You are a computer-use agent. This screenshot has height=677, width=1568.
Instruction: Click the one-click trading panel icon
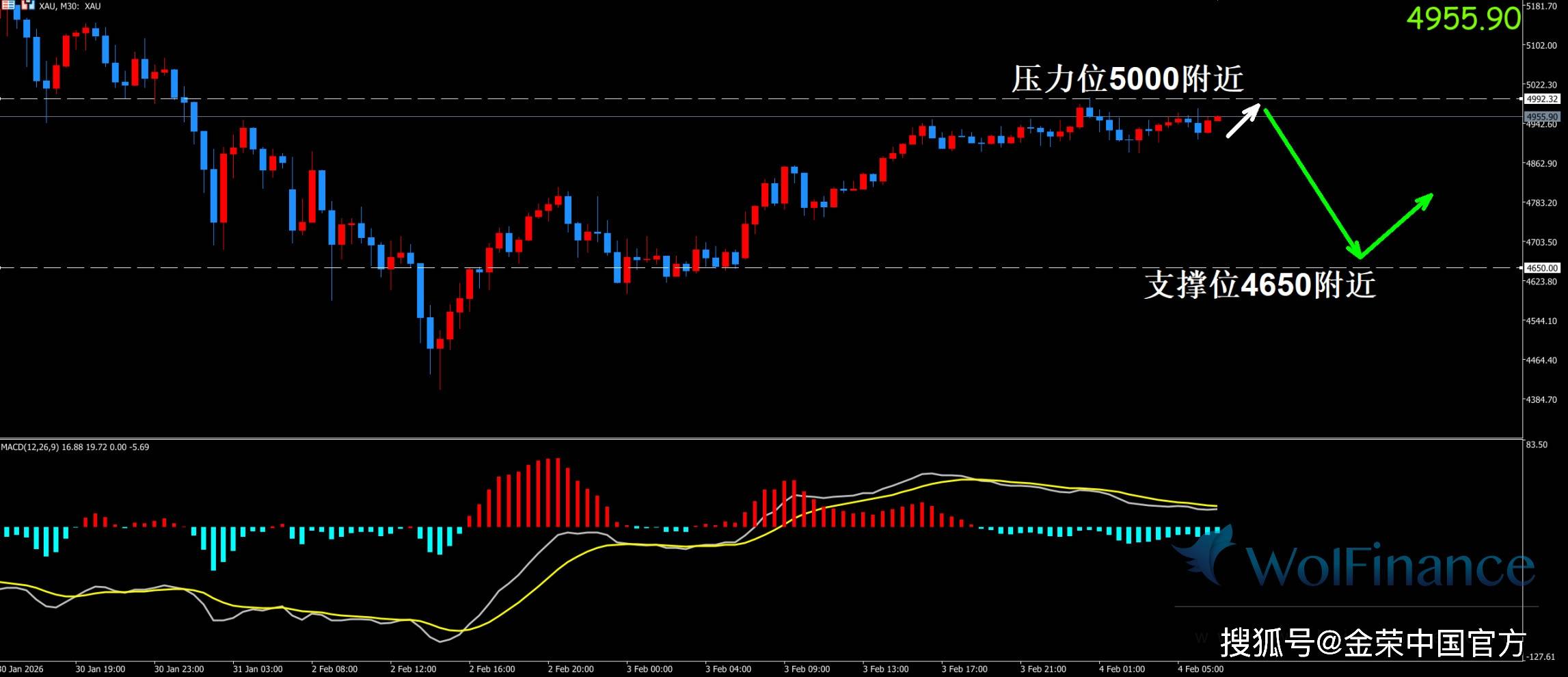27,5
